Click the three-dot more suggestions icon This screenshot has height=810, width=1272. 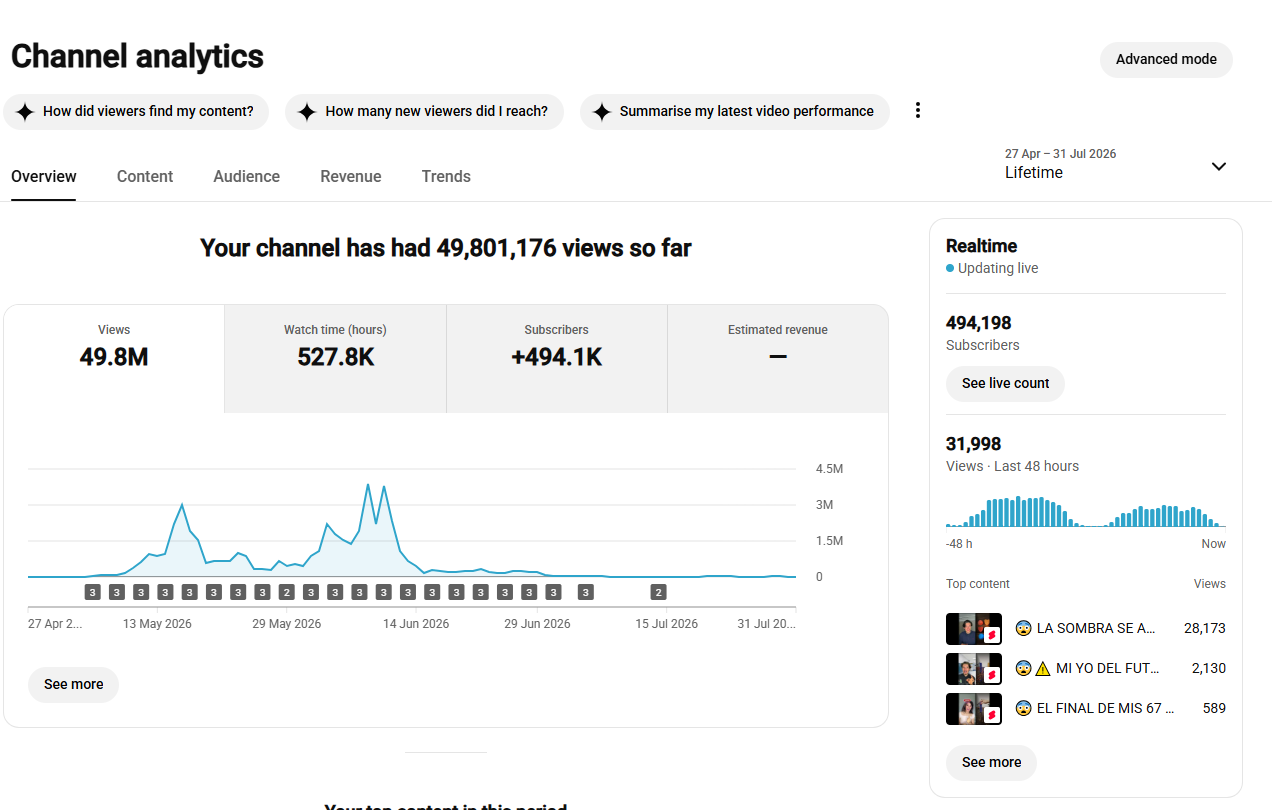[918, 111]
